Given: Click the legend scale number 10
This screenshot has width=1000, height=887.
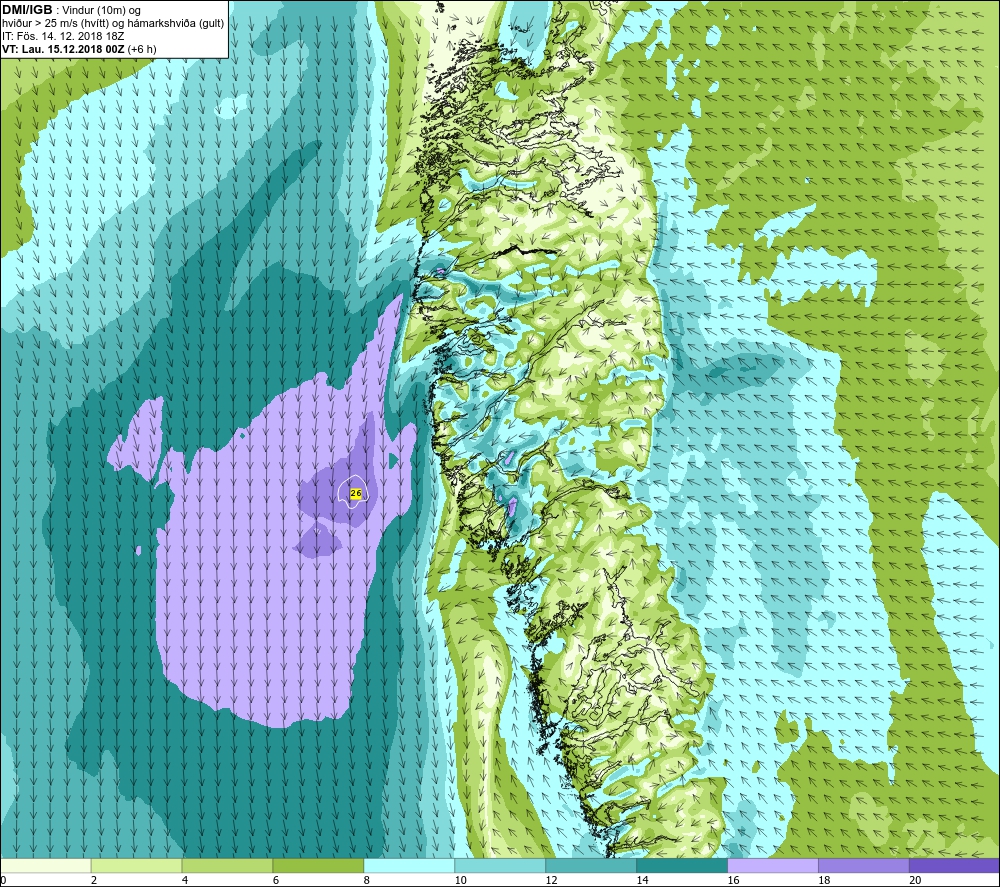Looking at the screenshot, I should tap(460, 880).
